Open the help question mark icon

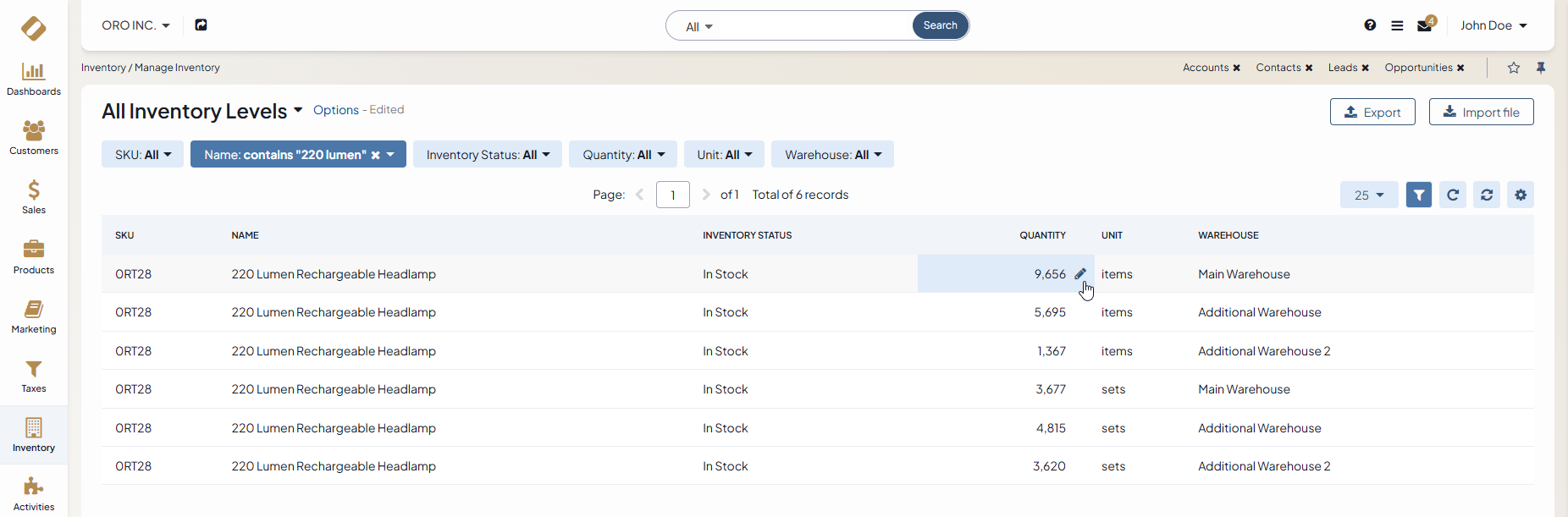1370,25
